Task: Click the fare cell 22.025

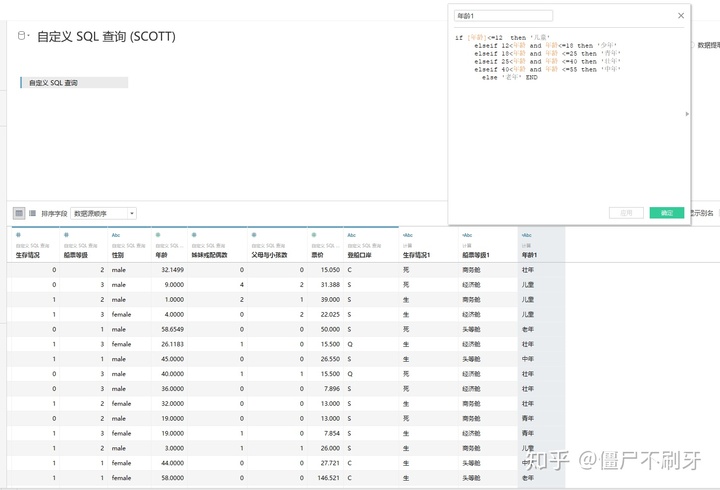Action: 330,315
